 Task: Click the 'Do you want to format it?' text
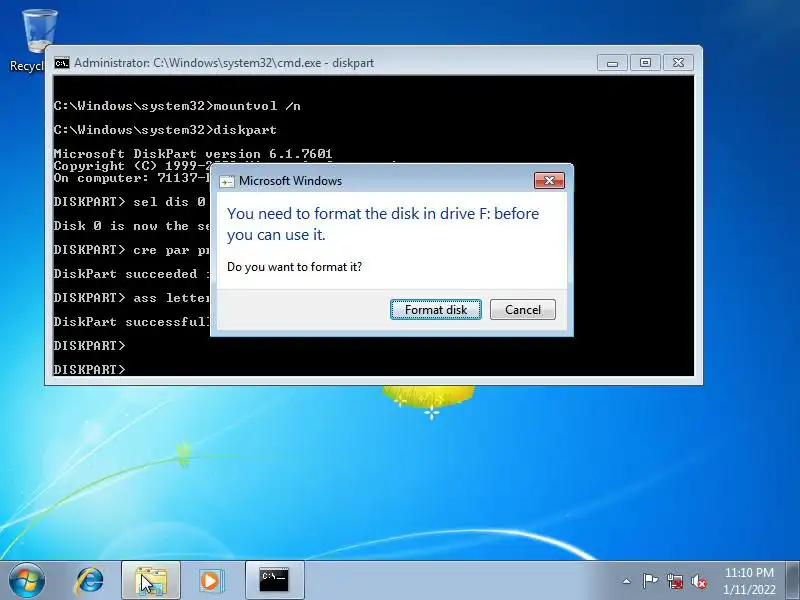click(x=294, y=267)
